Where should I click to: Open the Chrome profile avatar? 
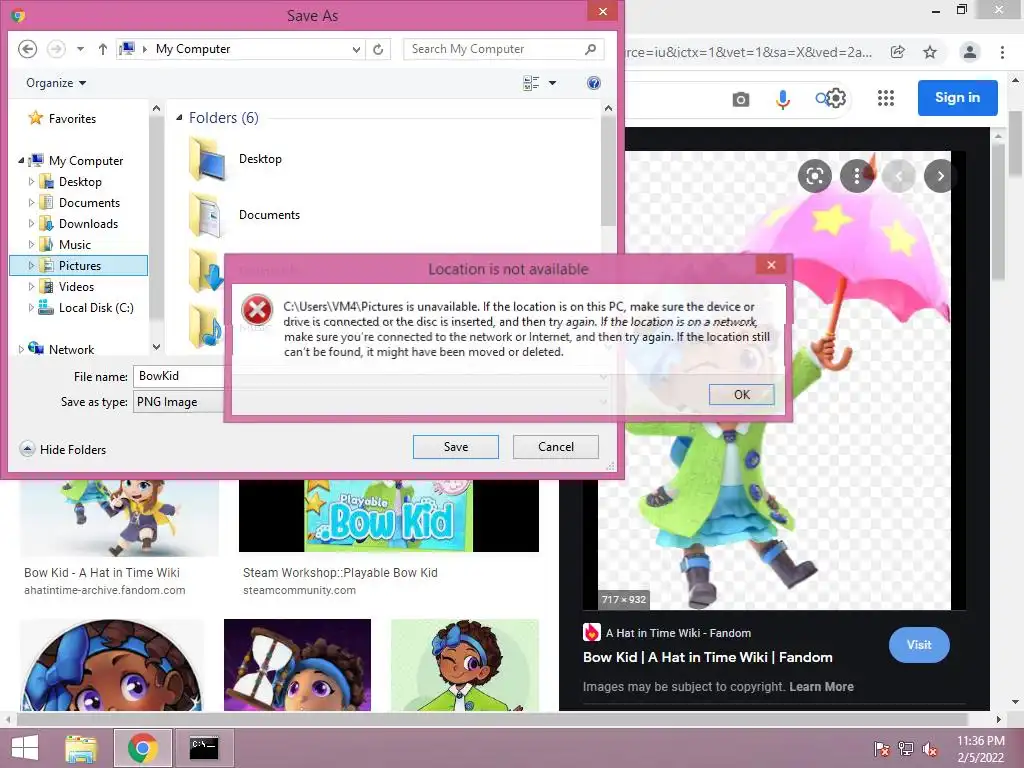pos(970,52)
